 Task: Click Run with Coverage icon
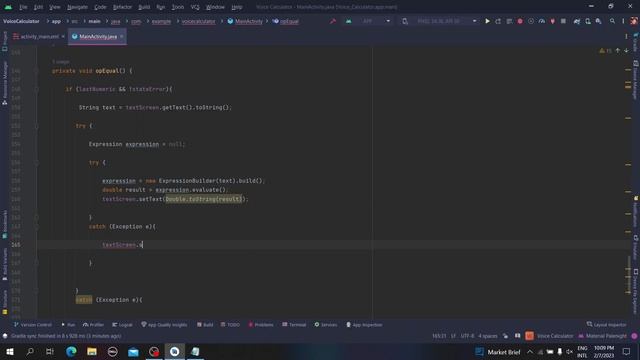tap(531, 21)
